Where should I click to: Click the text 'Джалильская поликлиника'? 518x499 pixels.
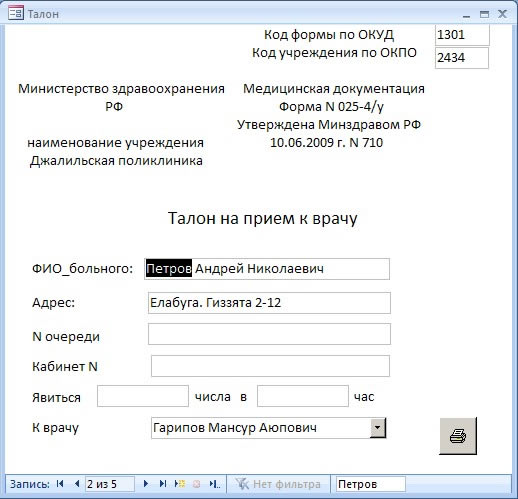pyautogui.click(x=116, y=161)
